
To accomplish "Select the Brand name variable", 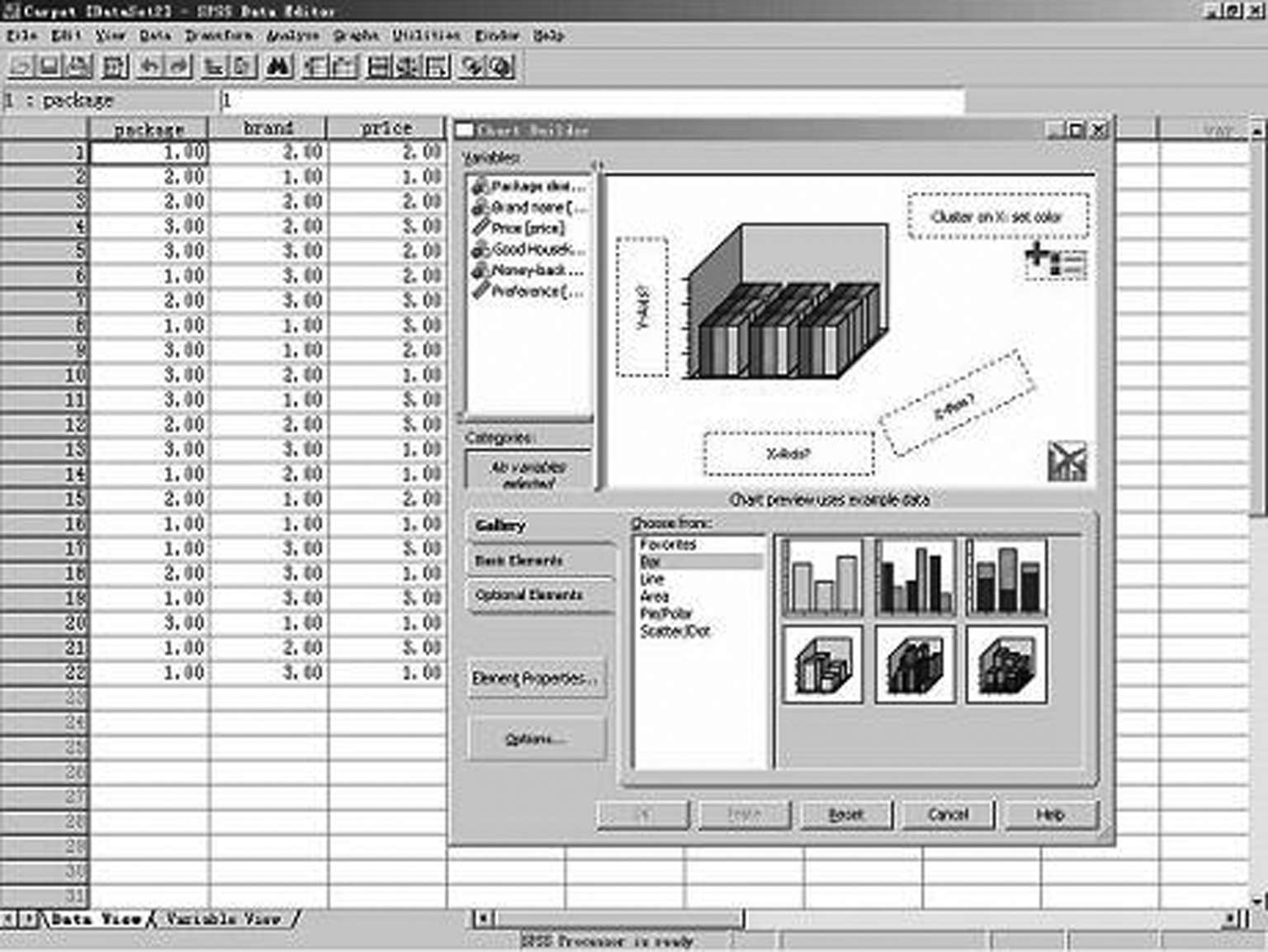I will point(529,207).
